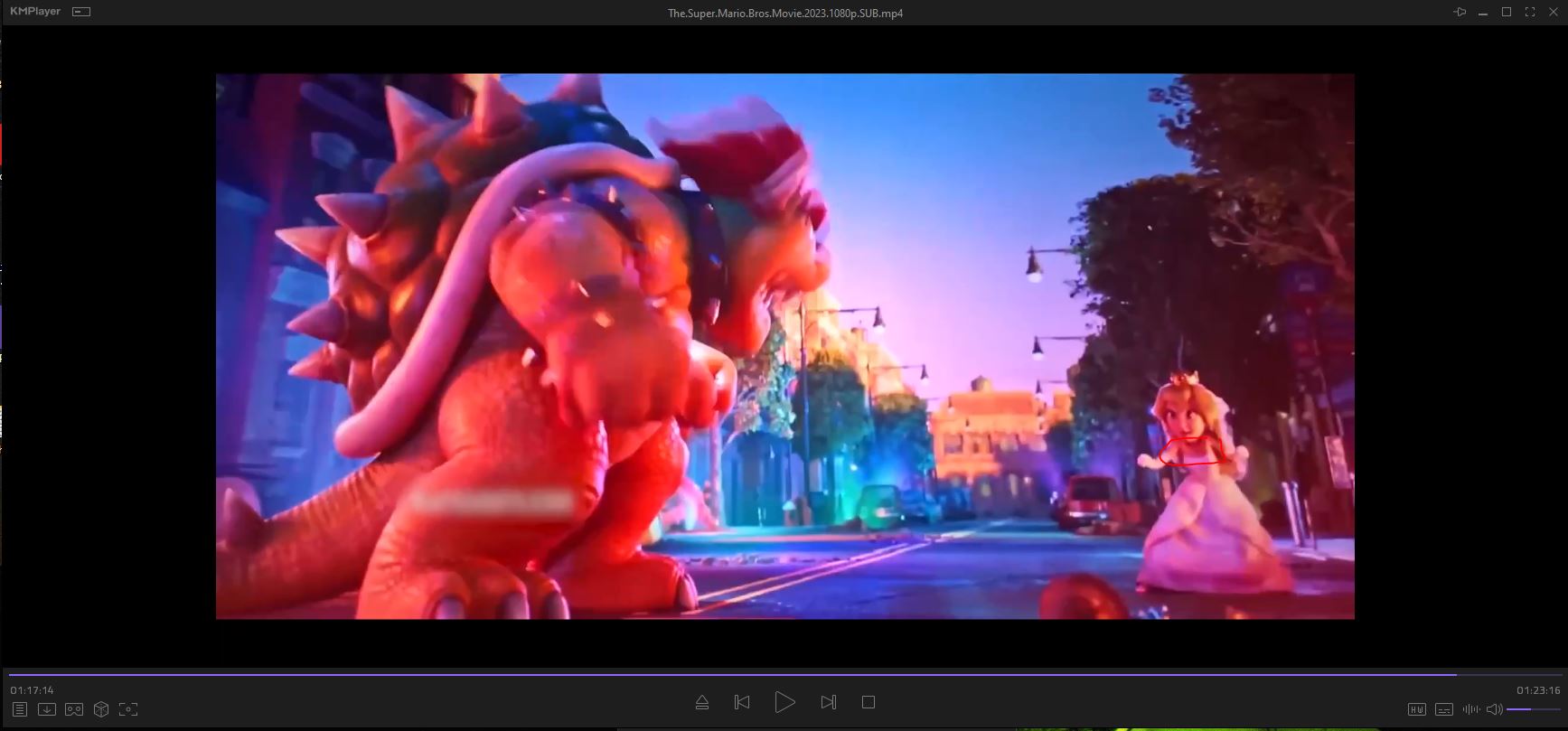Click the download video icon
This screenshot has height=731, width=1568.
point(47,709)
